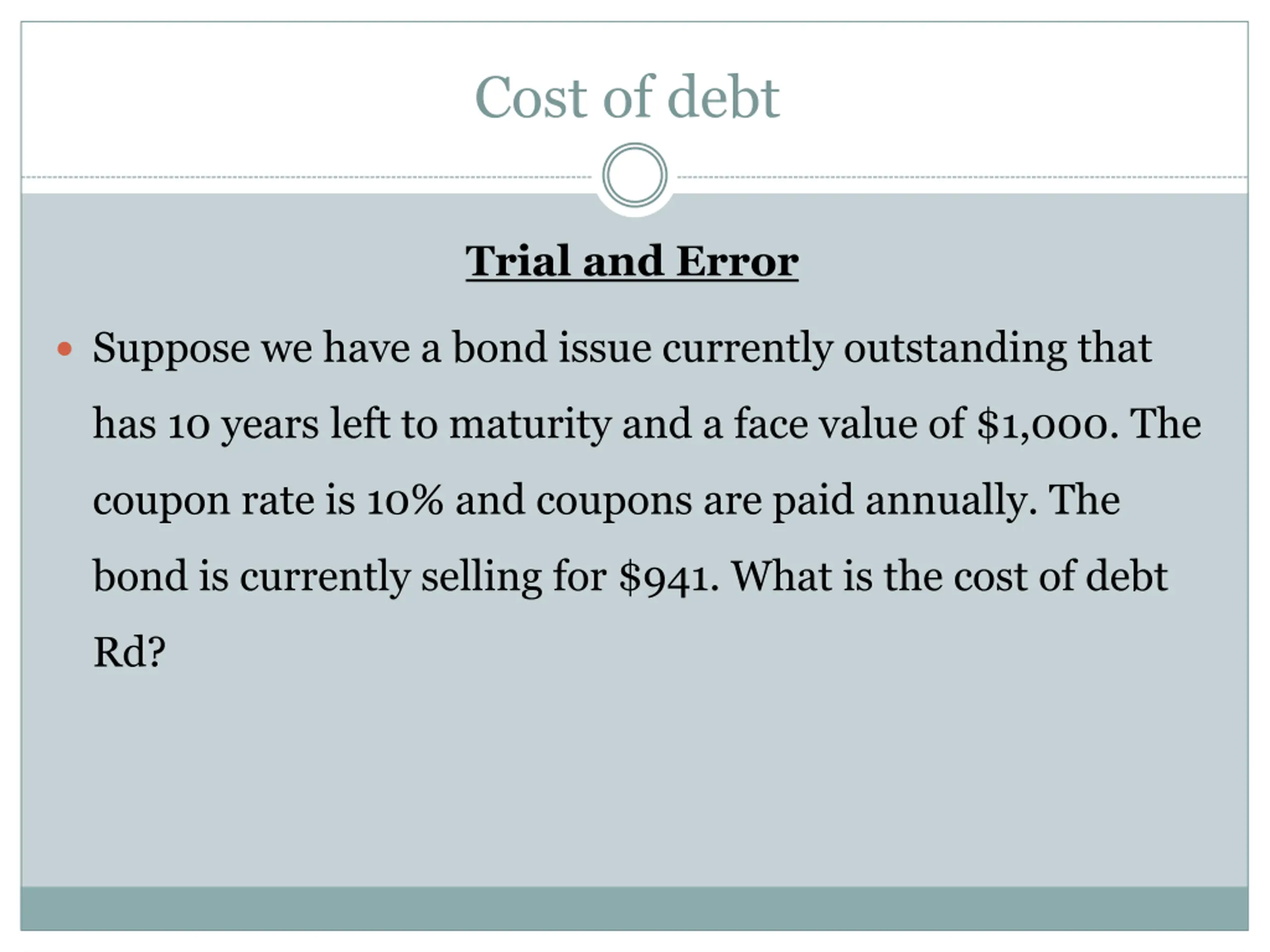Viewport: 1270px width, 952px height.
Task: Click the empty gray area below the paragraph
Action: [635, 780]
